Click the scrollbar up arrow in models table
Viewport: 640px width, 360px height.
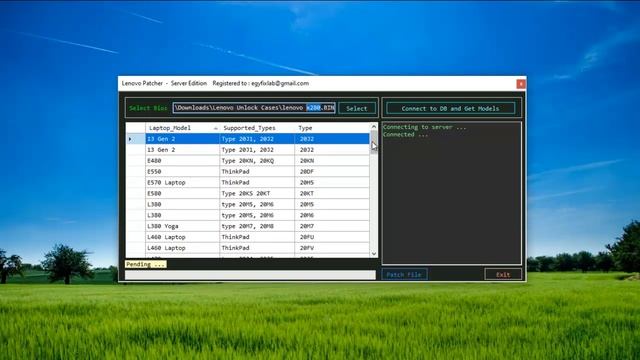pos(374,127)
